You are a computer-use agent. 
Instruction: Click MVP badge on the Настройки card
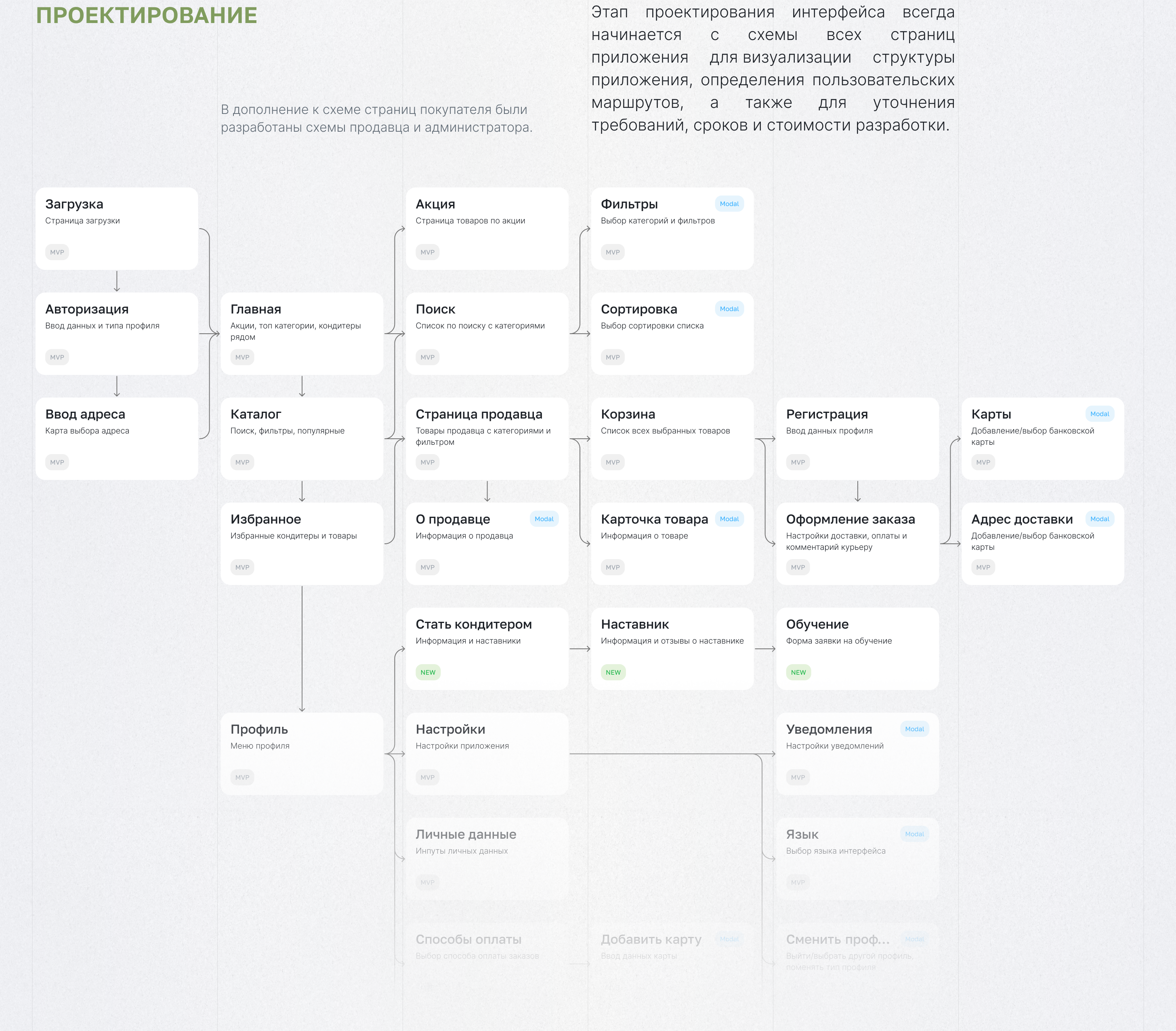[427, 777]
